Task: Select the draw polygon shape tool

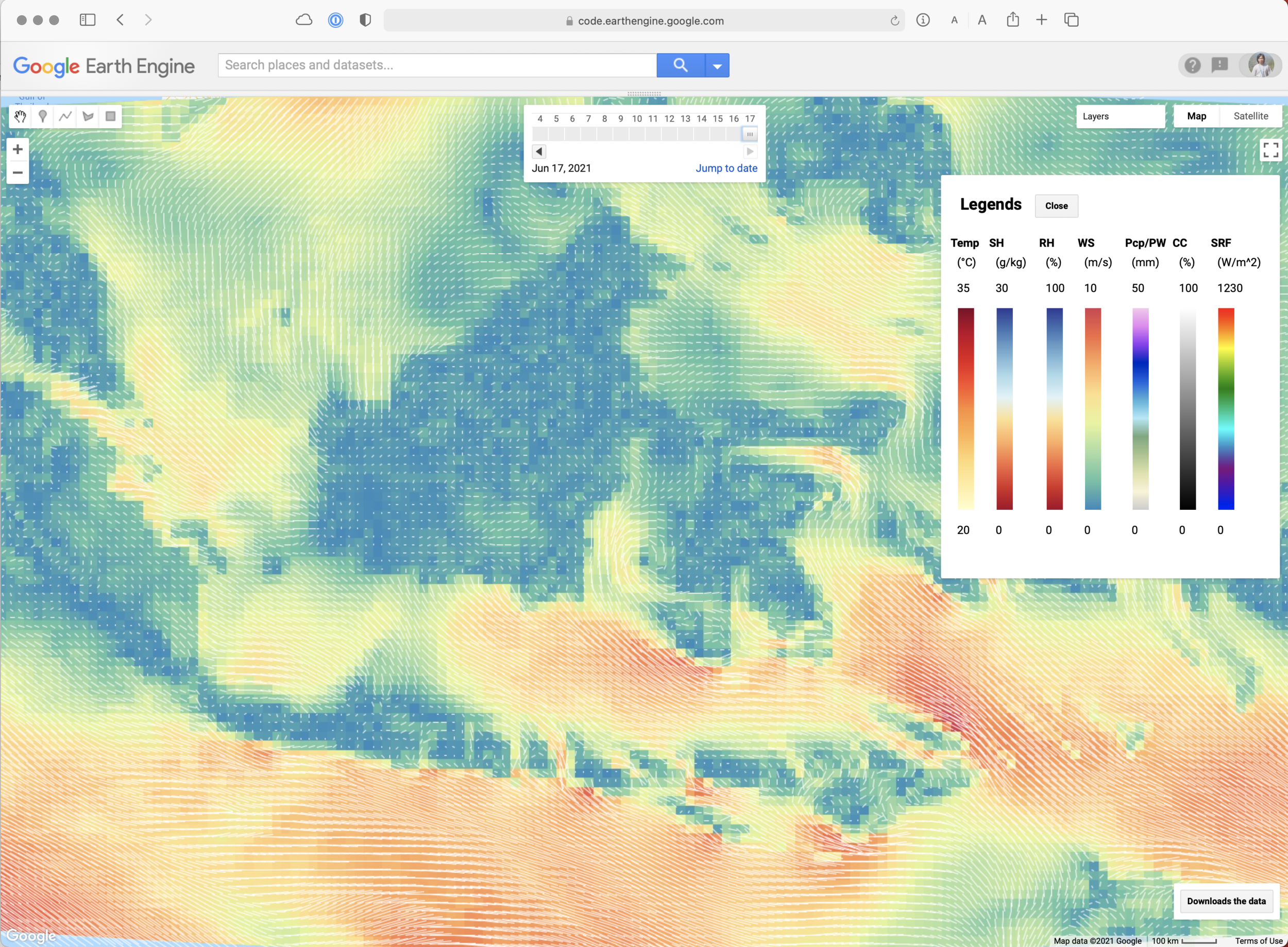Action: pos(88,117)
